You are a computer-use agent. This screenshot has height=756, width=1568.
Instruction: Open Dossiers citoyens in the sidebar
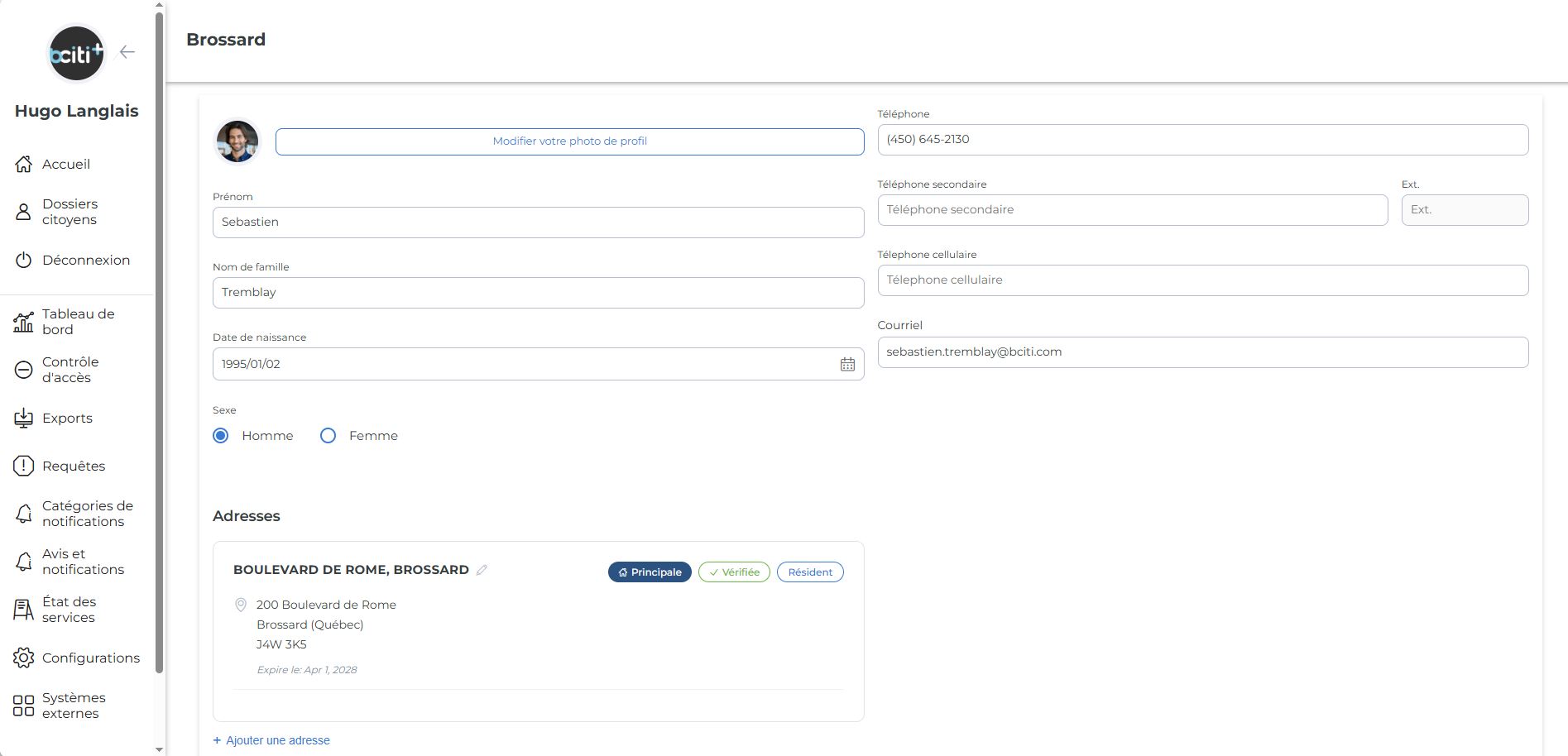pyautogui.click(x=70, y=212)
